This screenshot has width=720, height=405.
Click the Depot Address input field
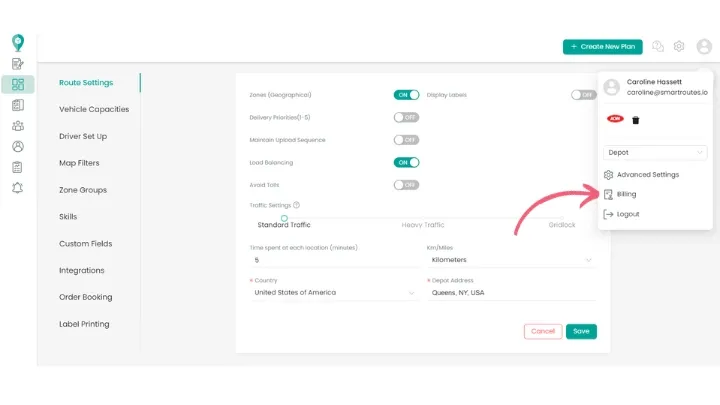pyautogui.click(x=511, y=293)
